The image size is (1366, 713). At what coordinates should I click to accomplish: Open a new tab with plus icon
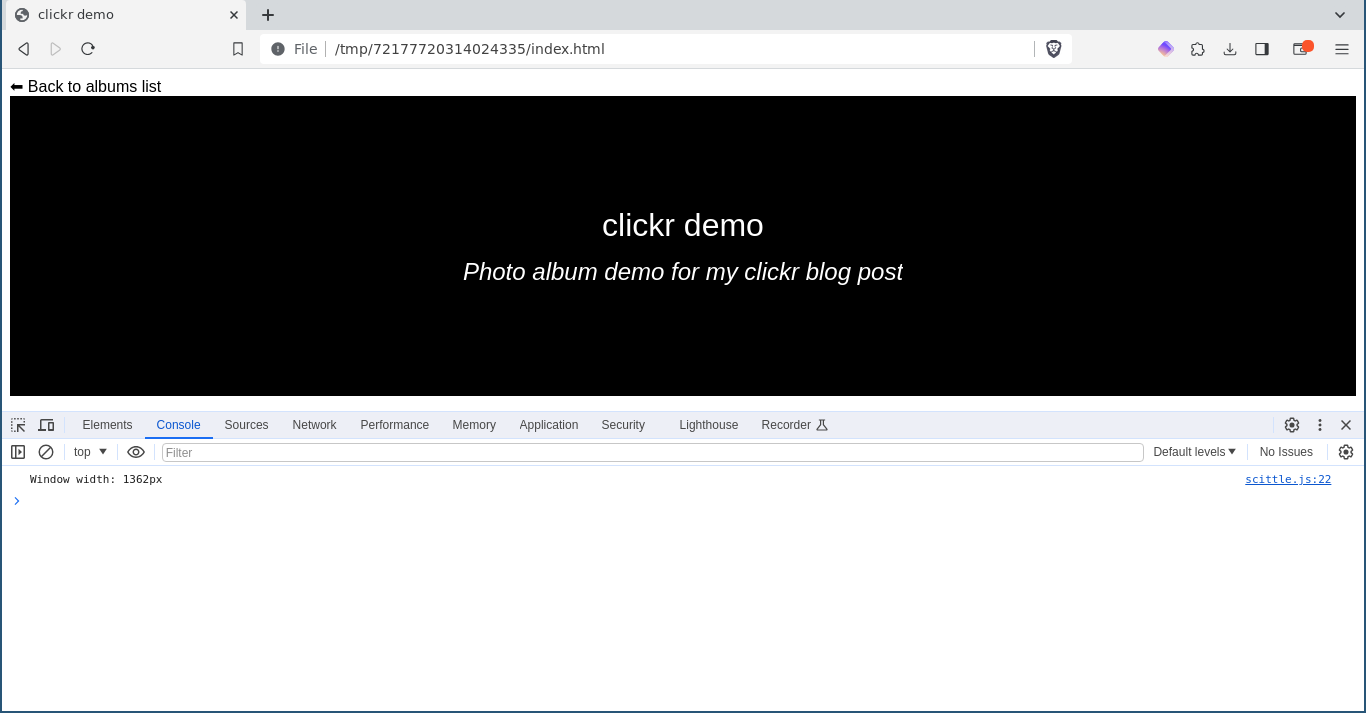coord(267,15)
